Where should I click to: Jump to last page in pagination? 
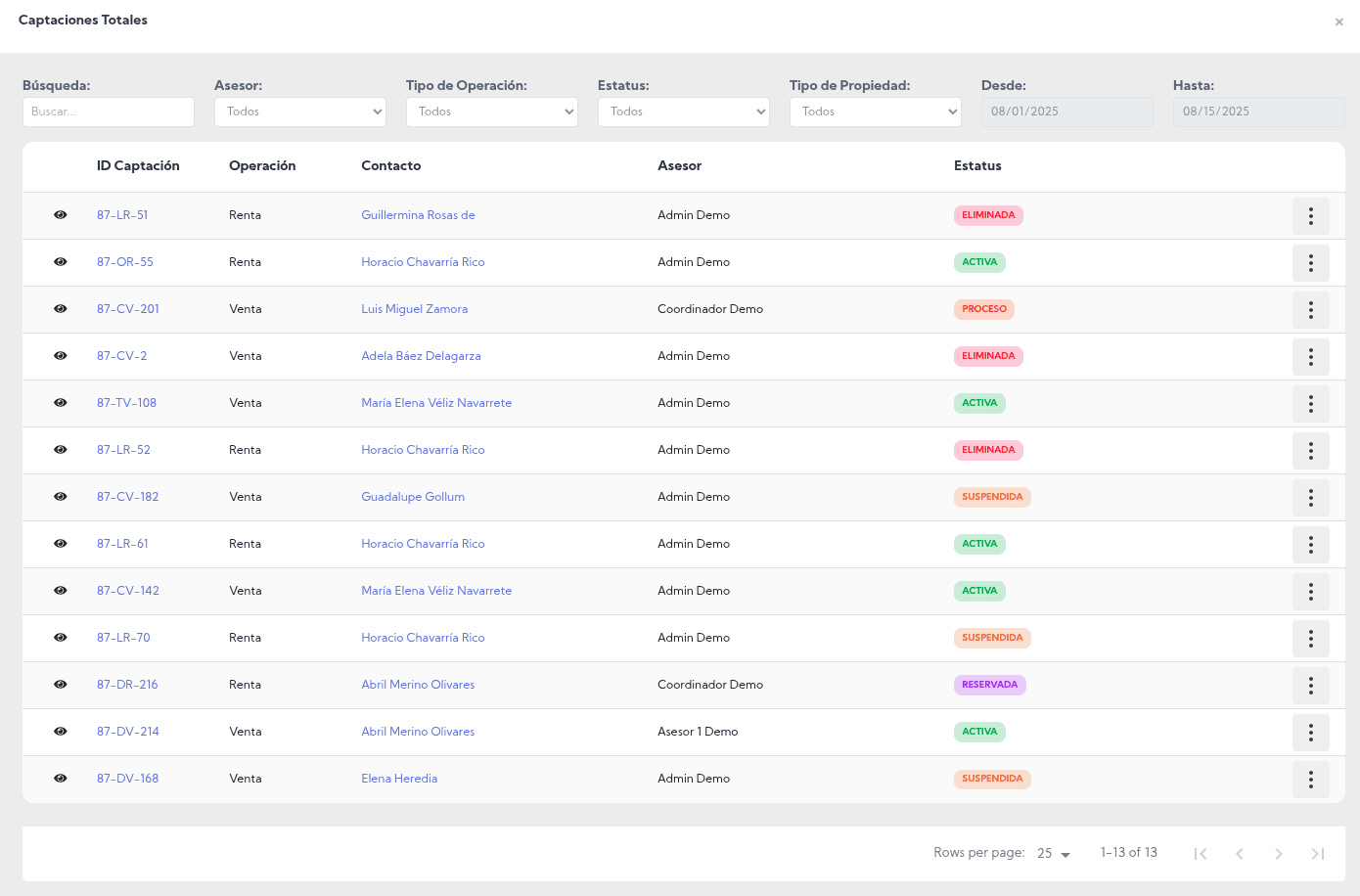1317,854
